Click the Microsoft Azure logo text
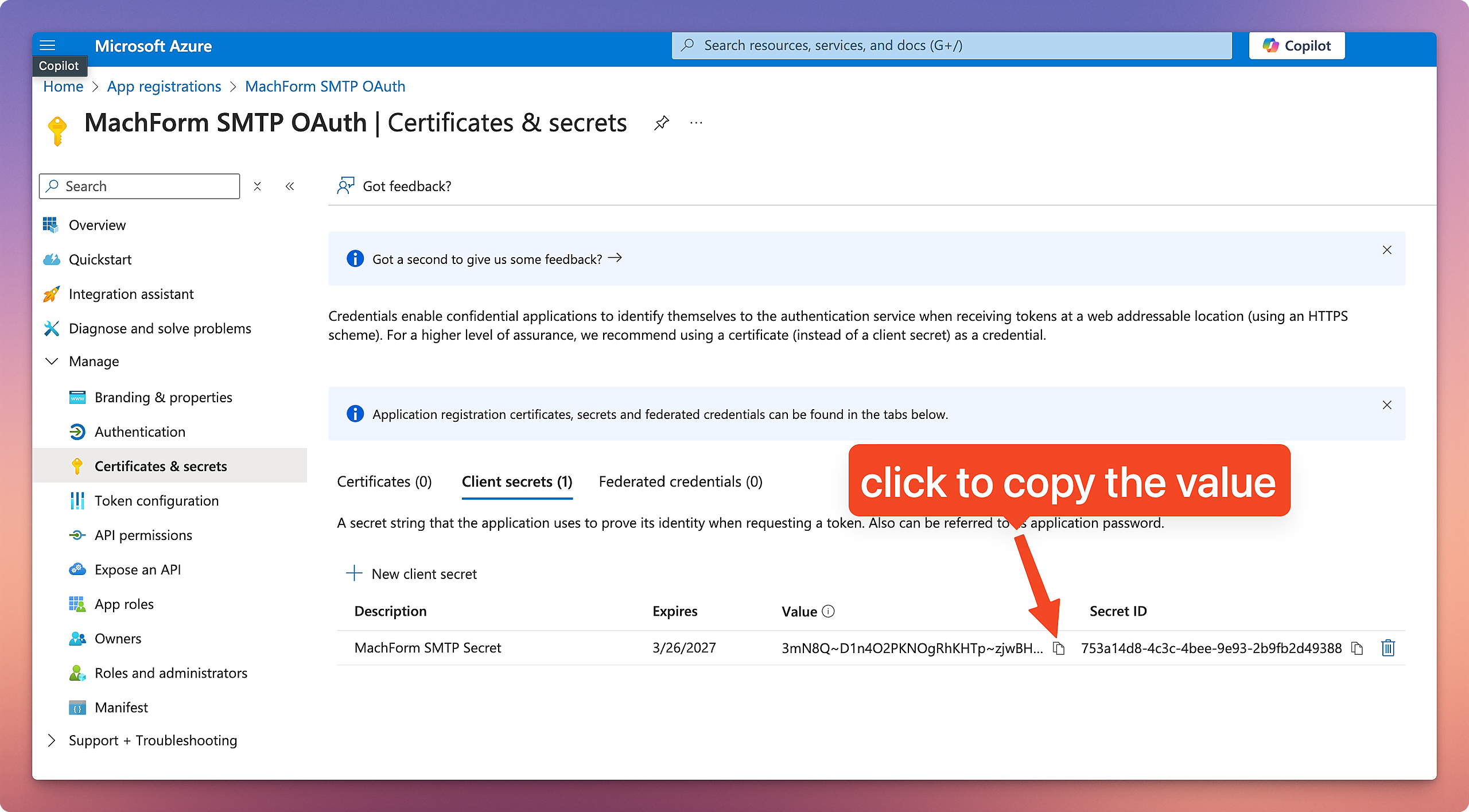Image resolution: width=1469 pixels, height=812 pixels. pos(153,46)
